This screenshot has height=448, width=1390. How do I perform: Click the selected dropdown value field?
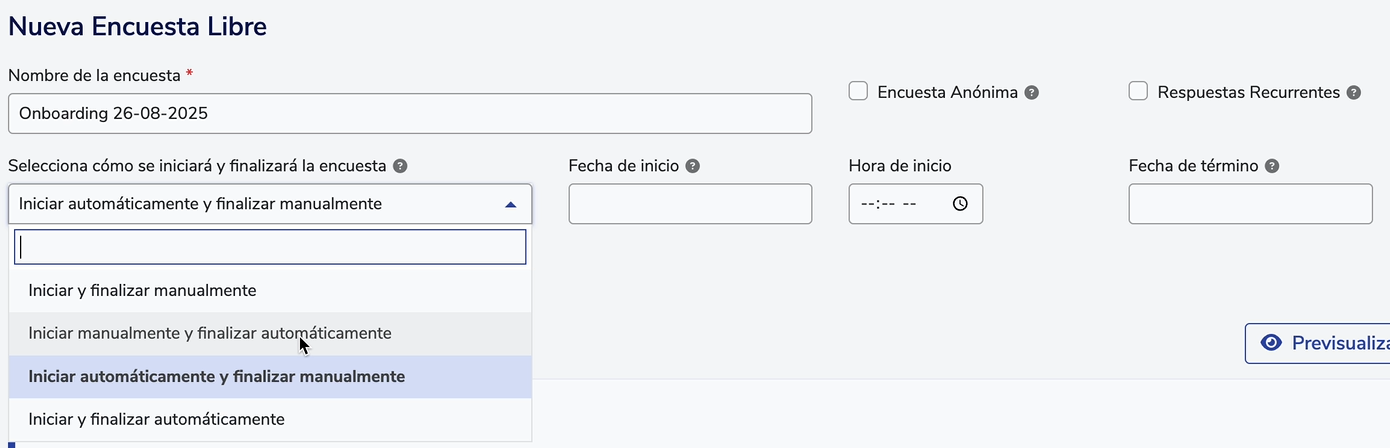coord(250,204)
